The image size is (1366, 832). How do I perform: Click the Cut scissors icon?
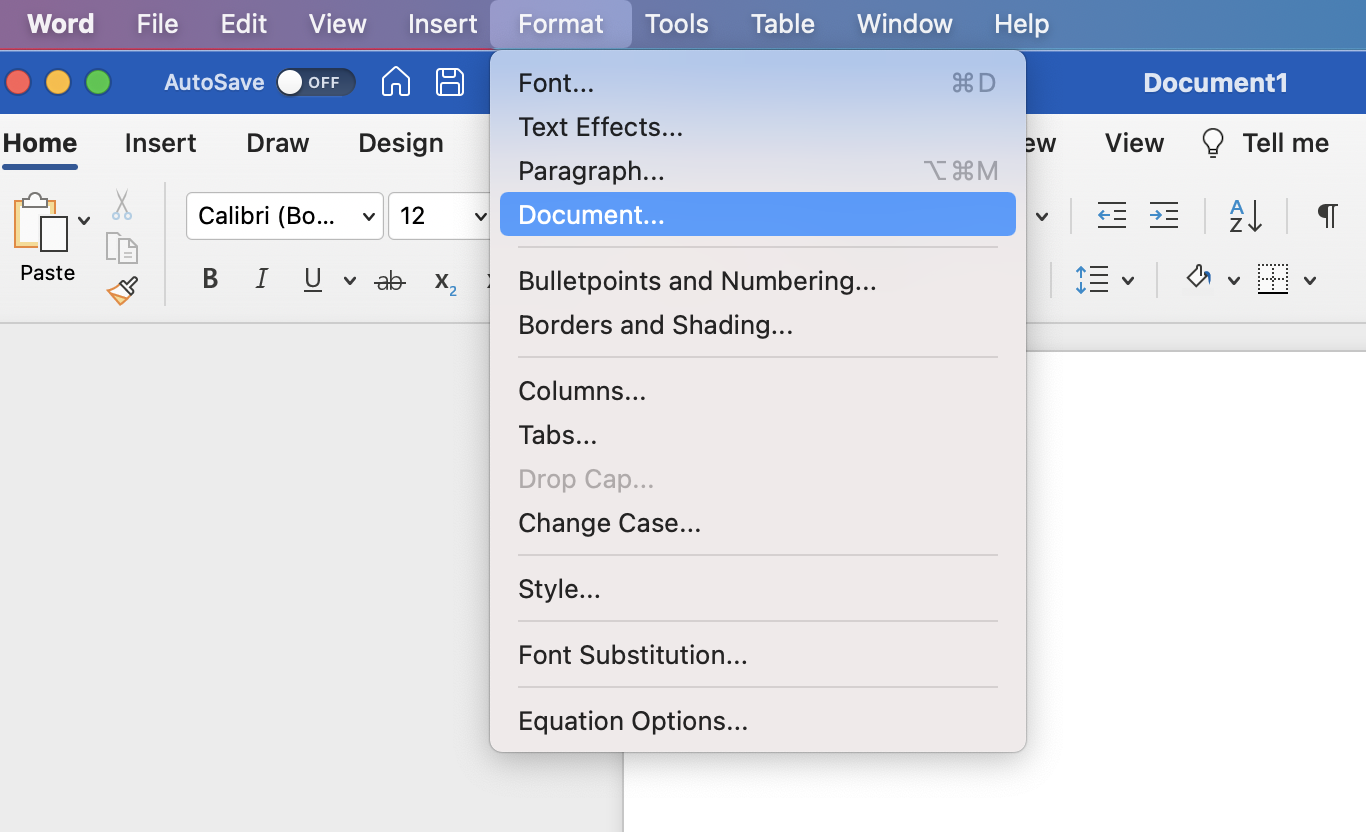(122, 205)
